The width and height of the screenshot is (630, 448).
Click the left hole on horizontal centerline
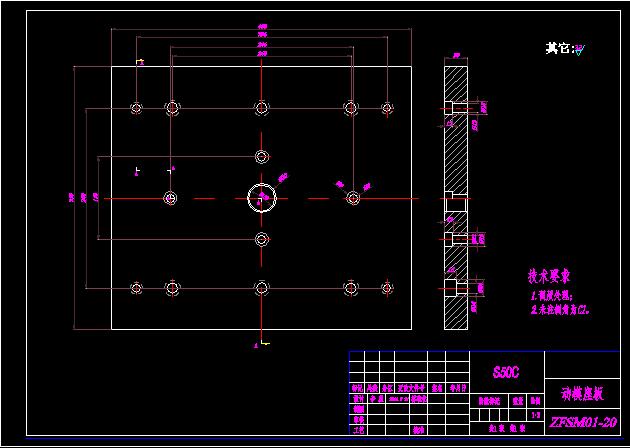pos(171,198)
